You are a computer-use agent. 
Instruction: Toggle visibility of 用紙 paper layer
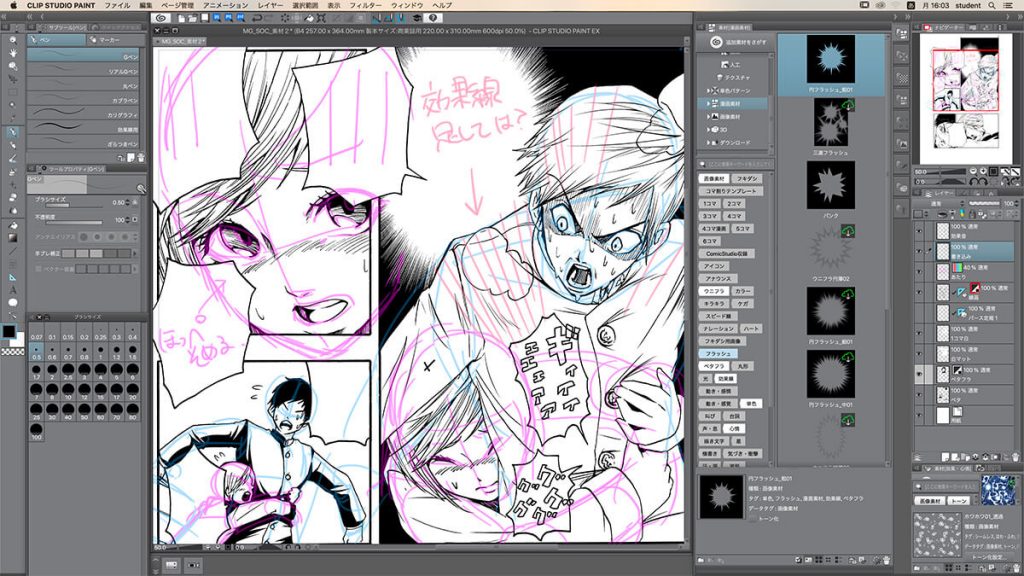(919, 415)
